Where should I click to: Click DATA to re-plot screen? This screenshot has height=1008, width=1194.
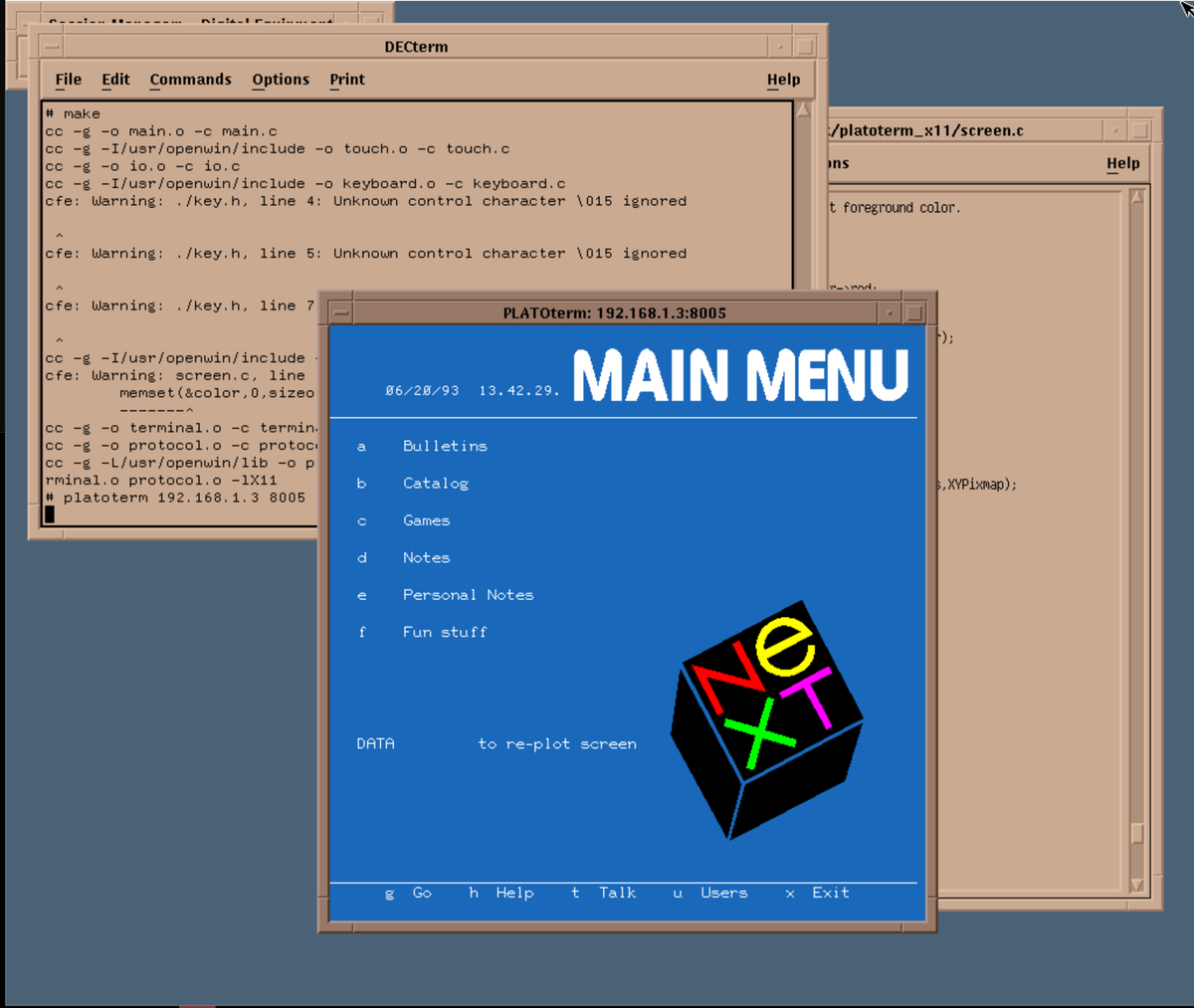375,743
